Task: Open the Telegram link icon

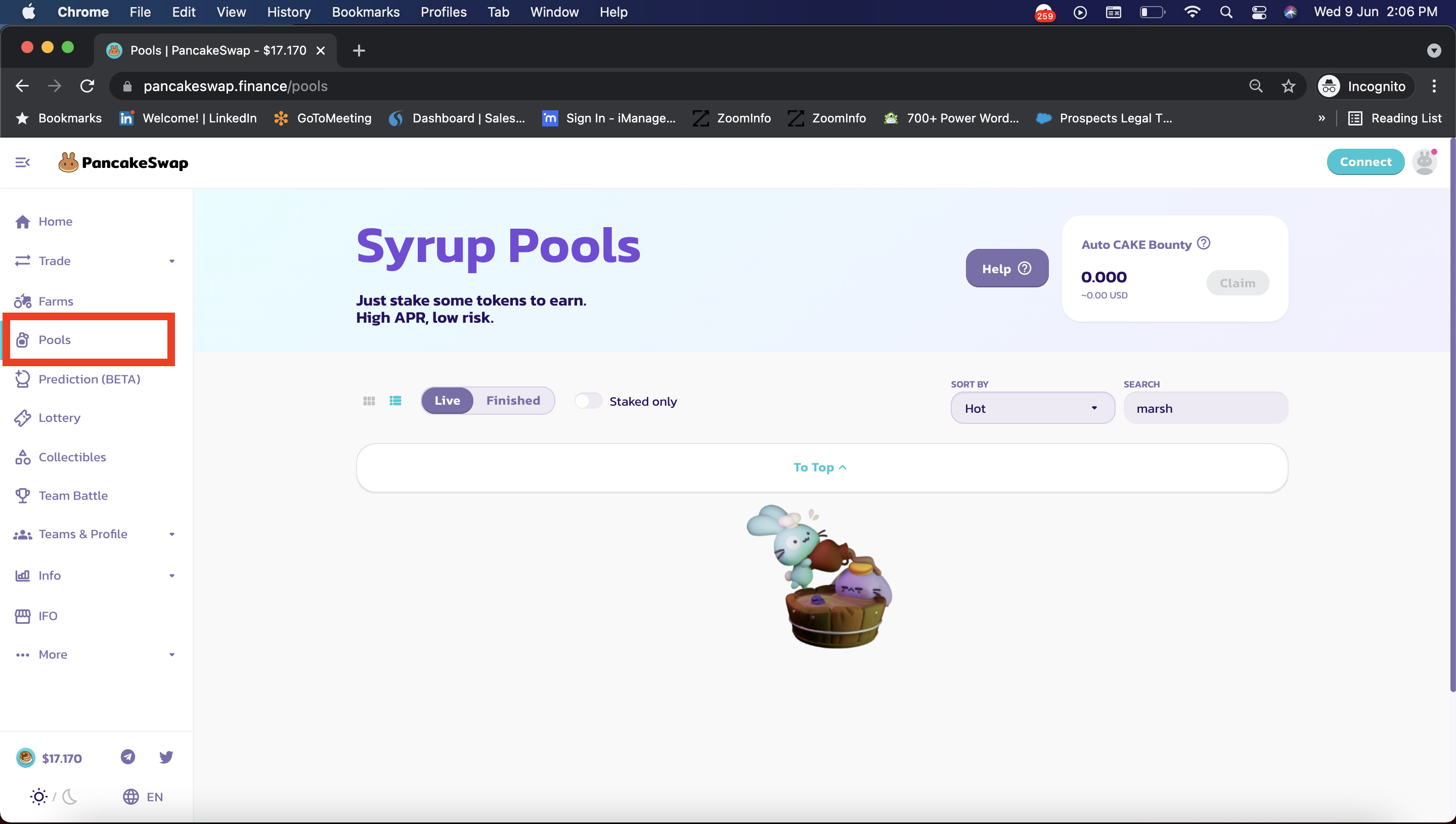Action: [x=128, y=757]
